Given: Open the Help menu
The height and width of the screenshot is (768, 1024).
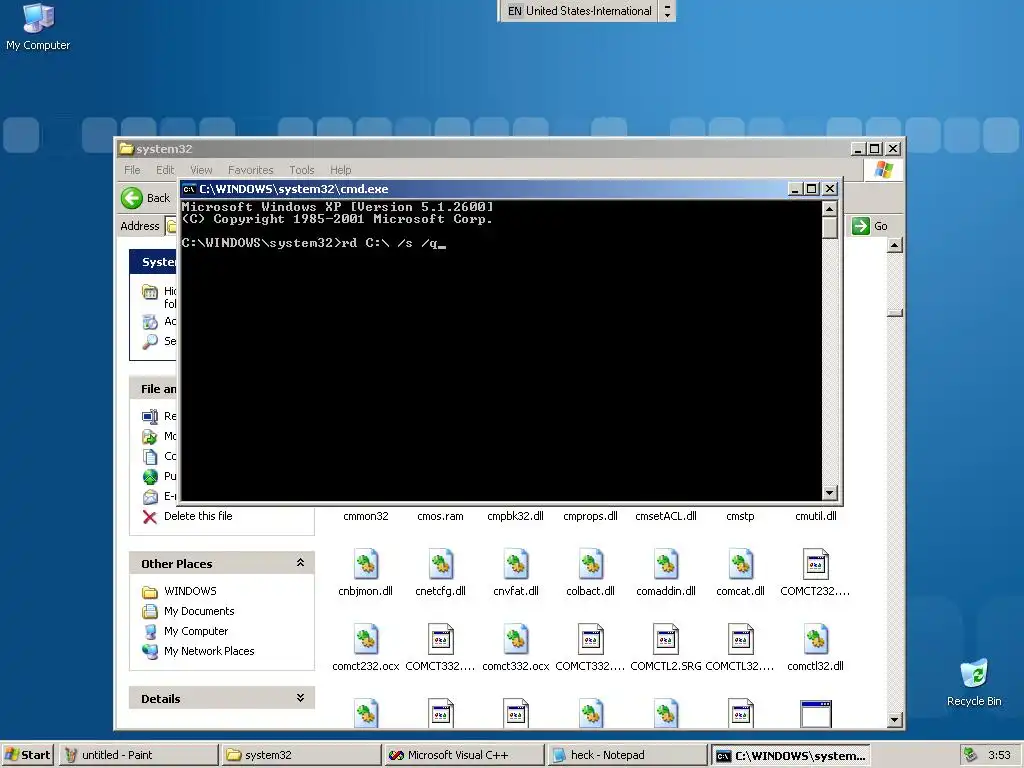Looking at the screenshot, I should (340, 170).
